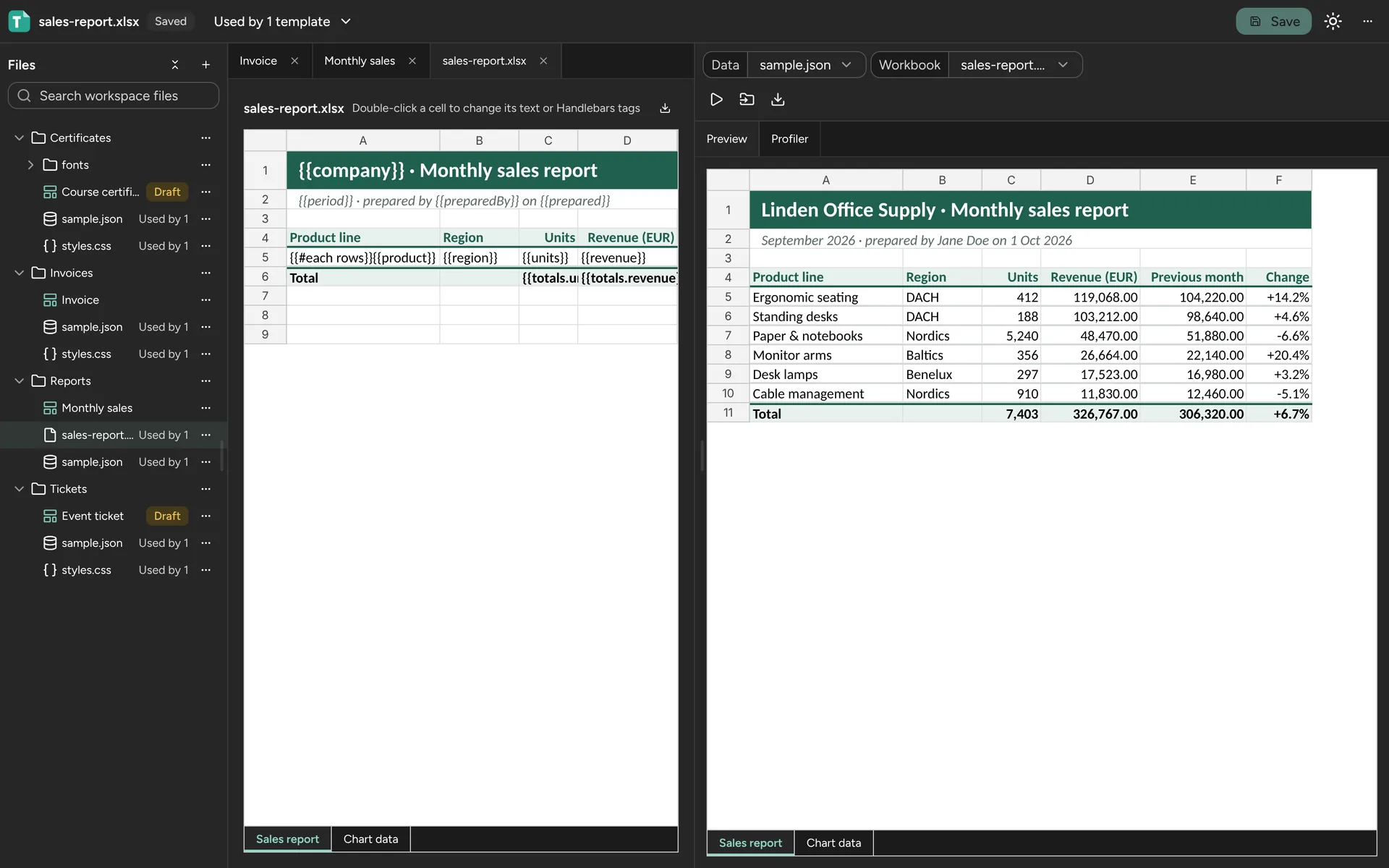Select the Preview tab

click(726, 139)
